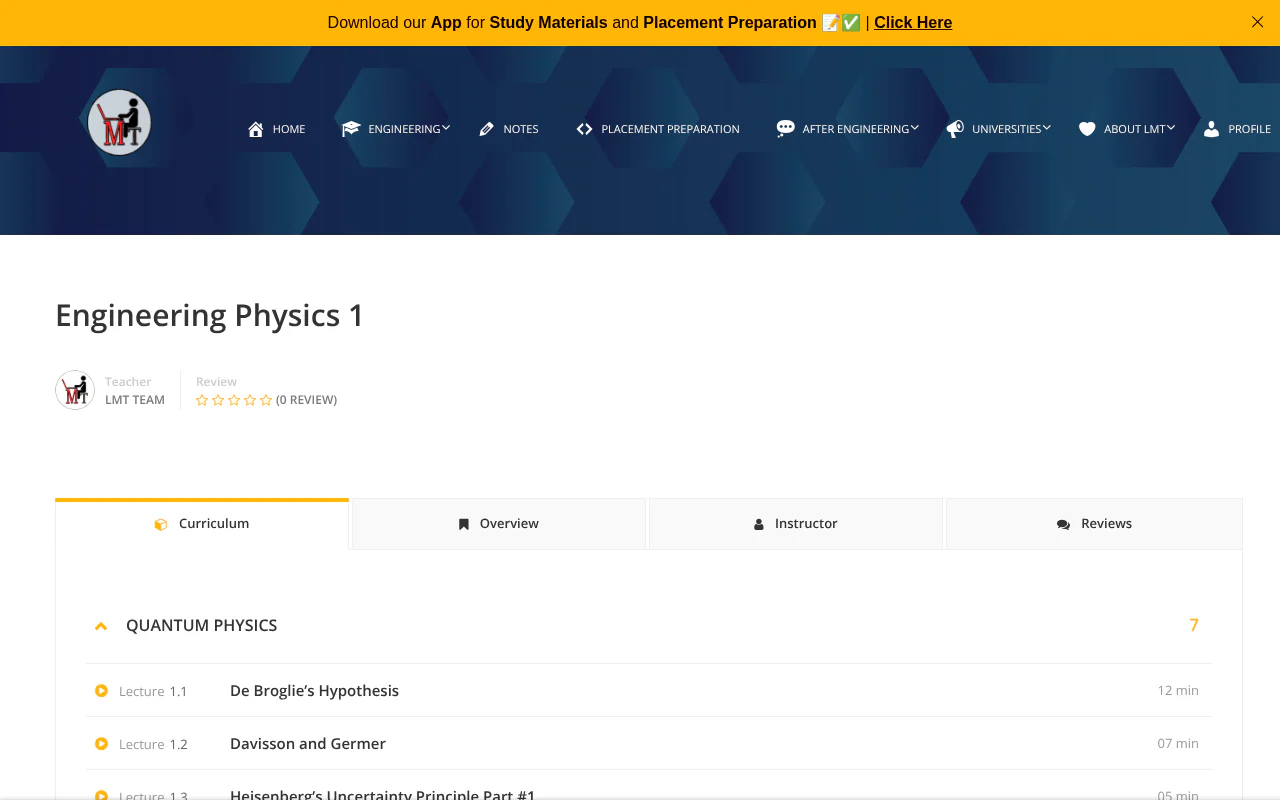
Task: Click the LMT Team teacher avatar
Action: 75,390
